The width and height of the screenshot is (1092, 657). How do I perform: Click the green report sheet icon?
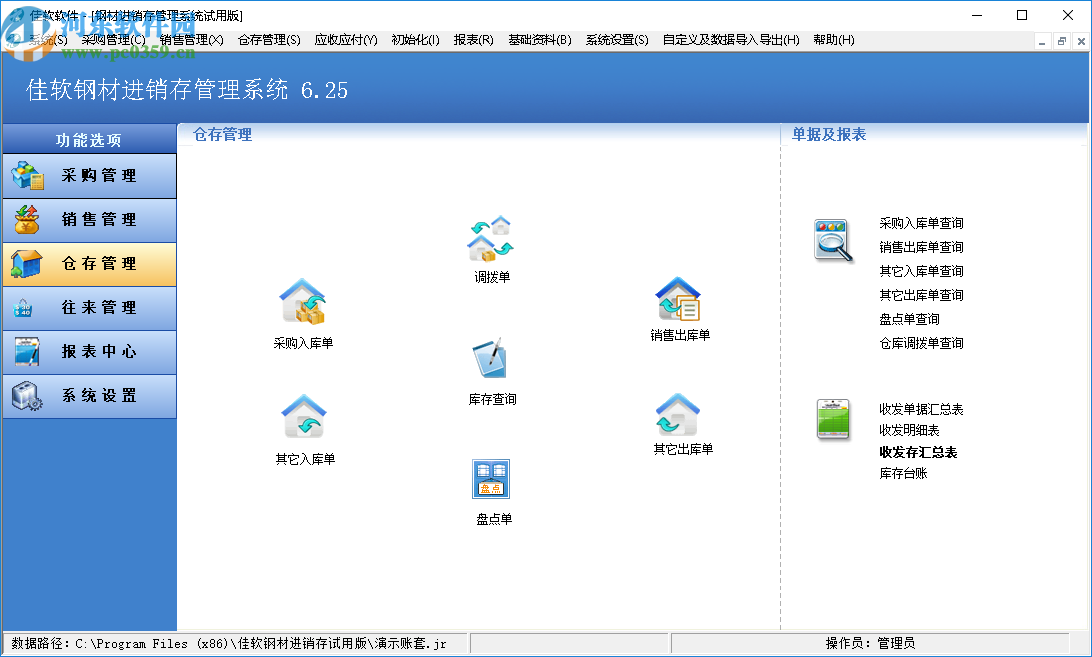pyautogui.click(x=833, y=419)
